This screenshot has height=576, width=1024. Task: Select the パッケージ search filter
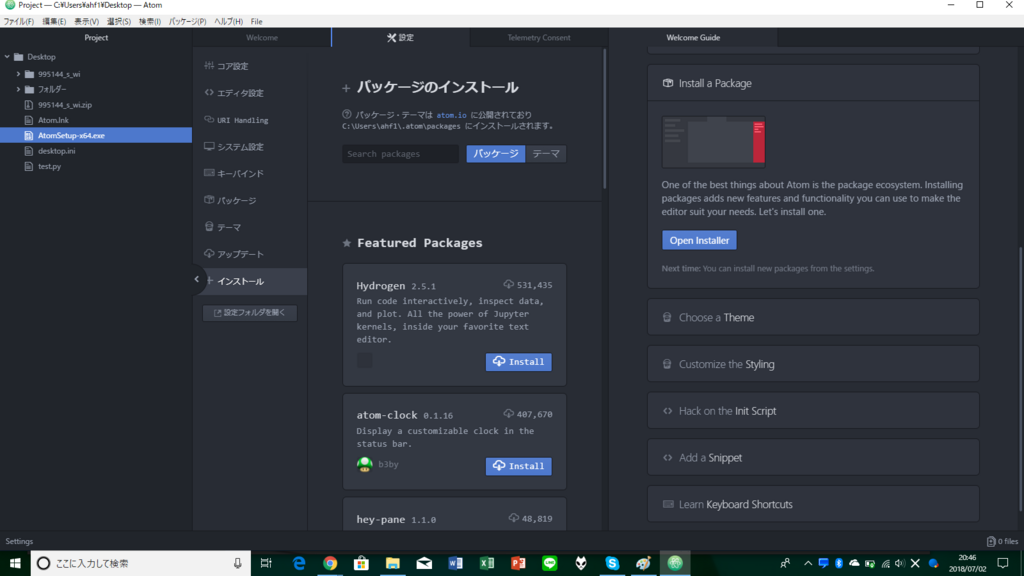[495, 153]
